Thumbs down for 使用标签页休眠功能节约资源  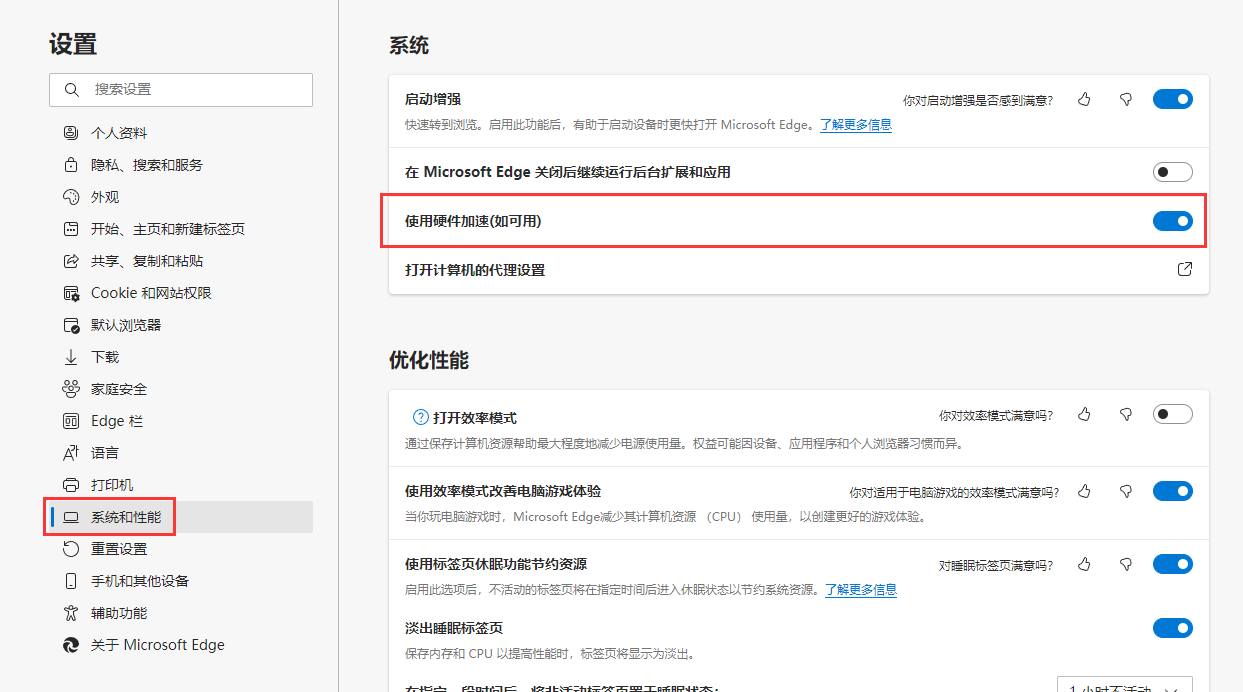tap(1125, 565)
